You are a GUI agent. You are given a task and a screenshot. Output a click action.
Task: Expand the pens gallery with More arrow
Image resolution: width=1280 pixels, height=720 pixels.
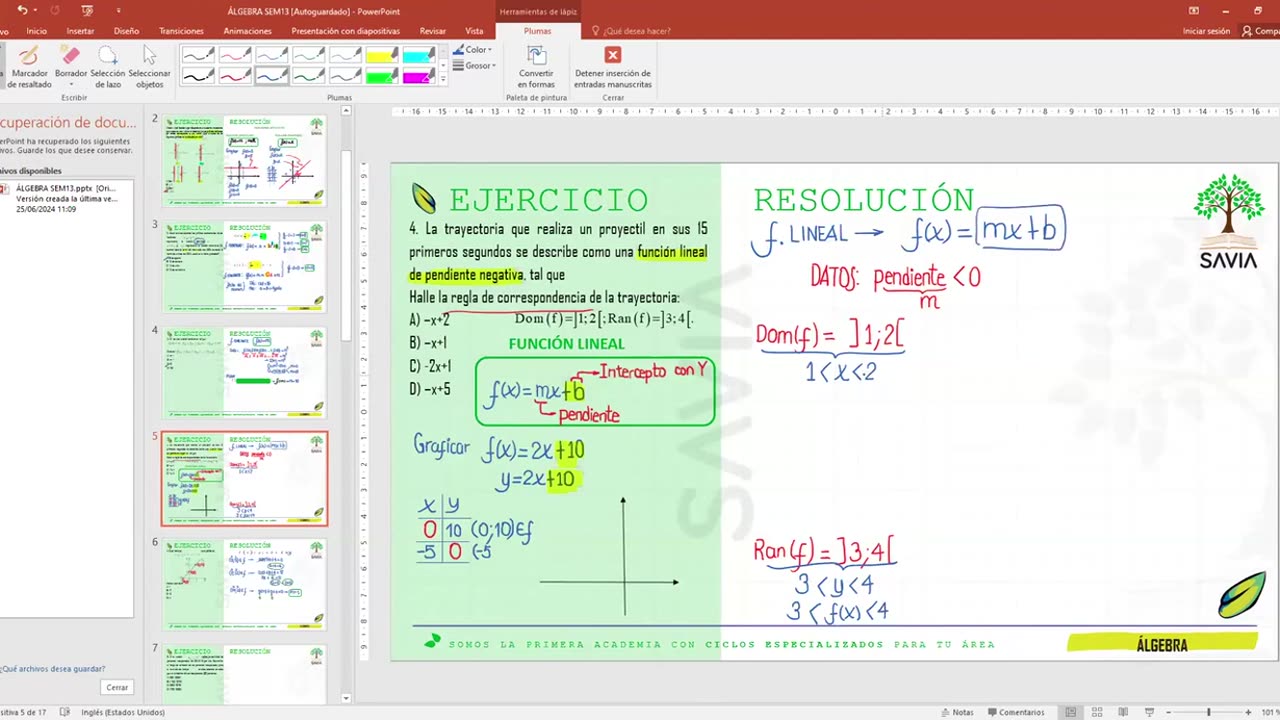tap(443, 80)
